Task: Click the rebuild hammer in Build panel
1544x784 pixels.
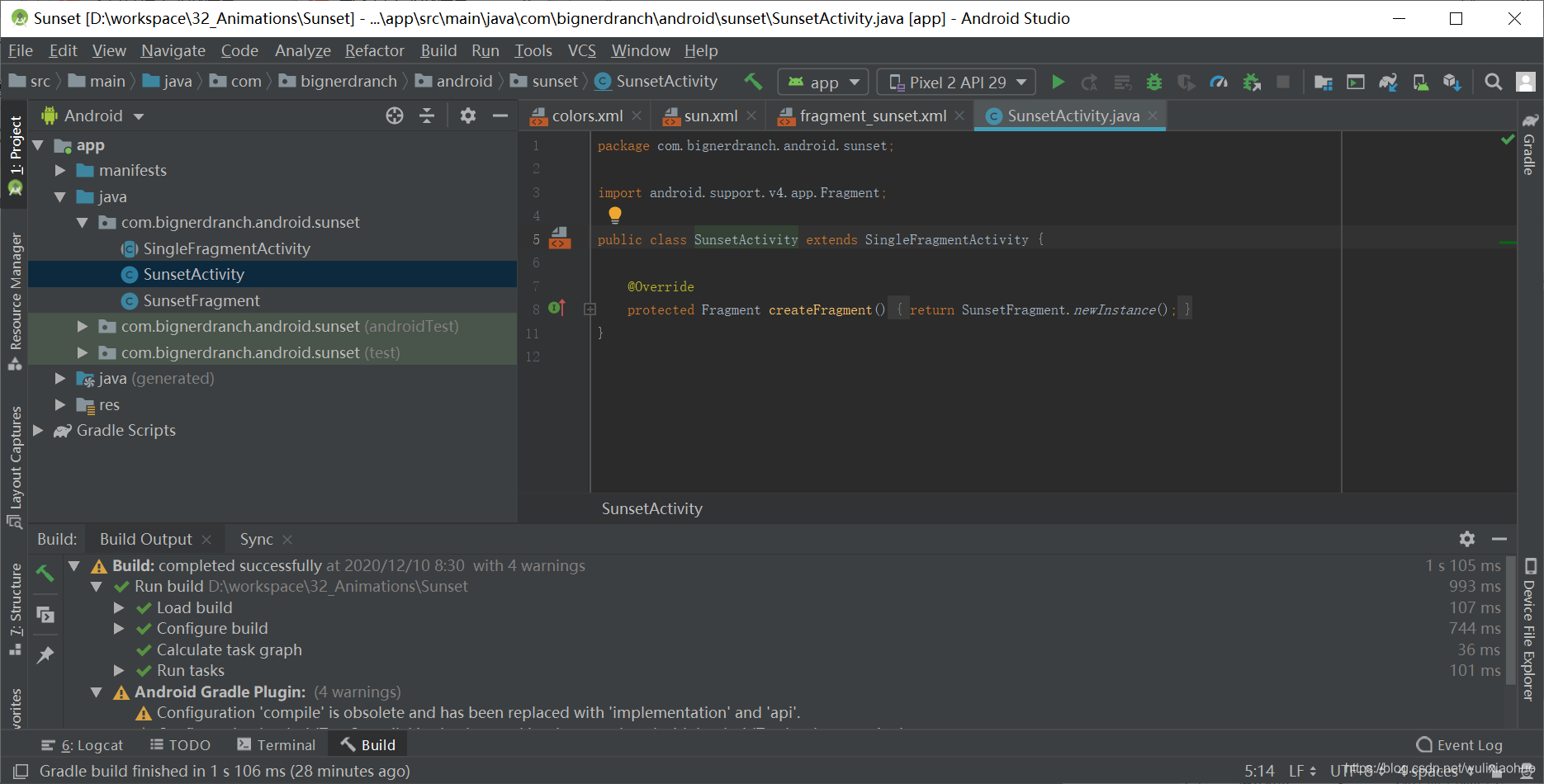Action: click(45, 573)
